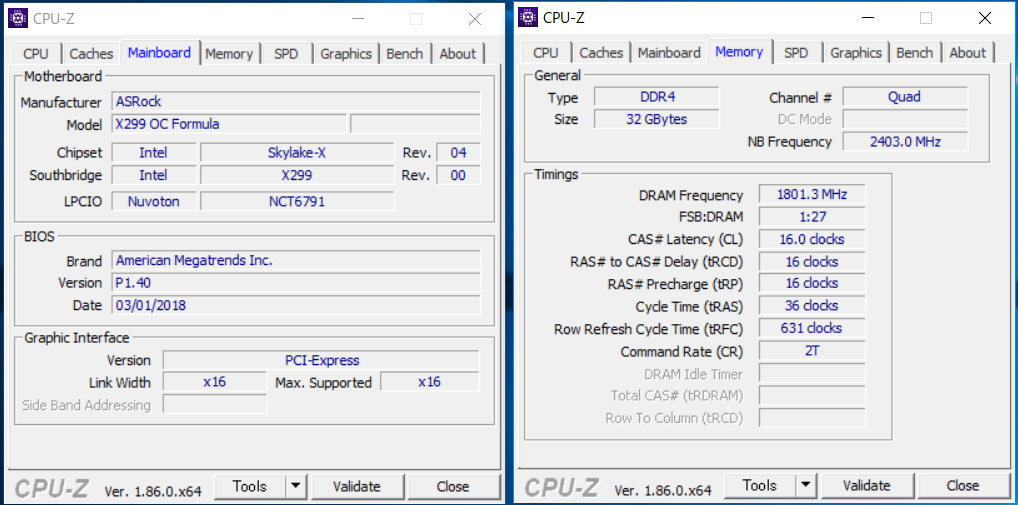Image resolution: width=1018 pixels, height=505 pixels.
Task: Click Close button in right window
Action: (x=963, y=486)
